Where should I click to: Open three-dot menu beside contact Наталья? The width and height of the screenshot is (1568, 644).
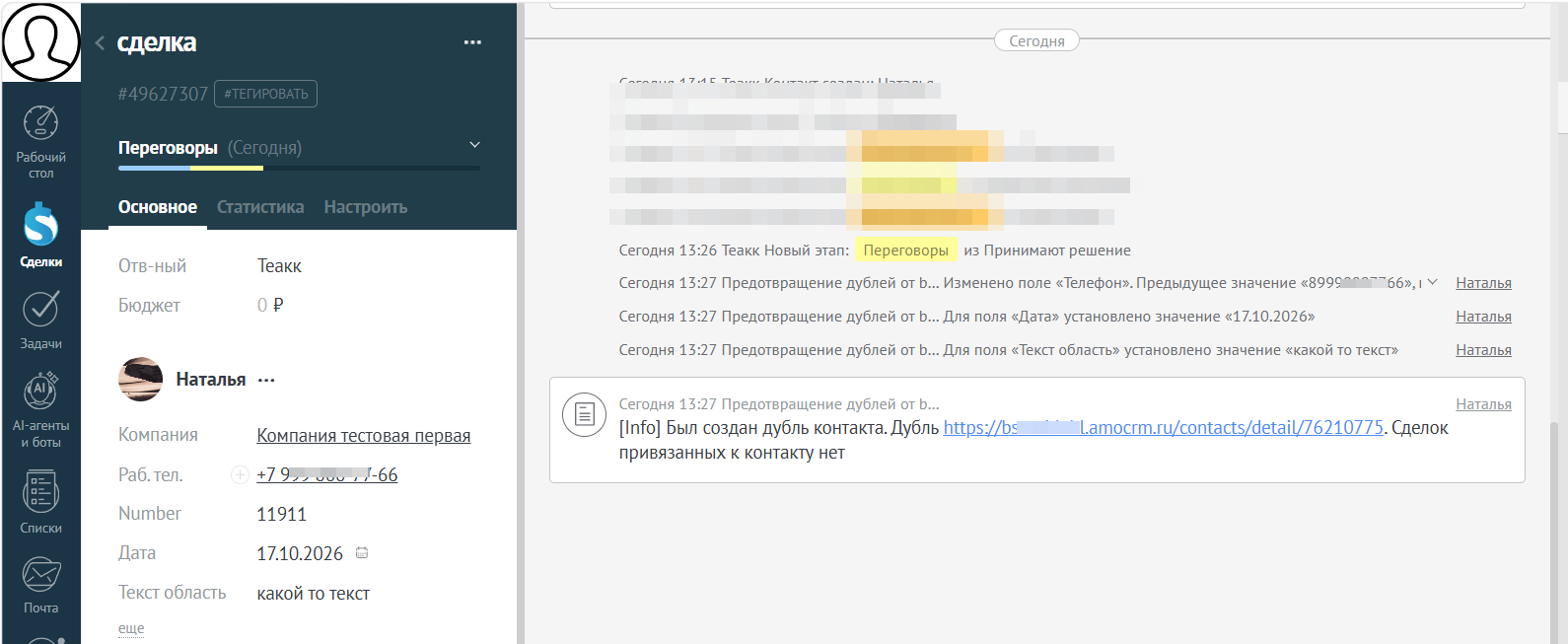coord(266,380)
